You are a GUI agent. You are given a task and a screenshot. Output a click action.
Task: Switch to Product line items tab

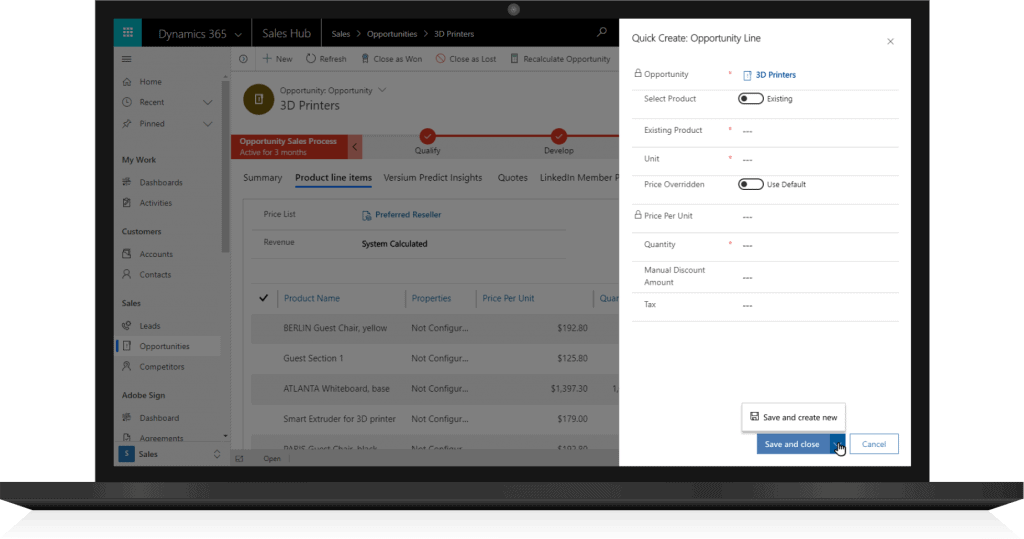click(333, 178)
